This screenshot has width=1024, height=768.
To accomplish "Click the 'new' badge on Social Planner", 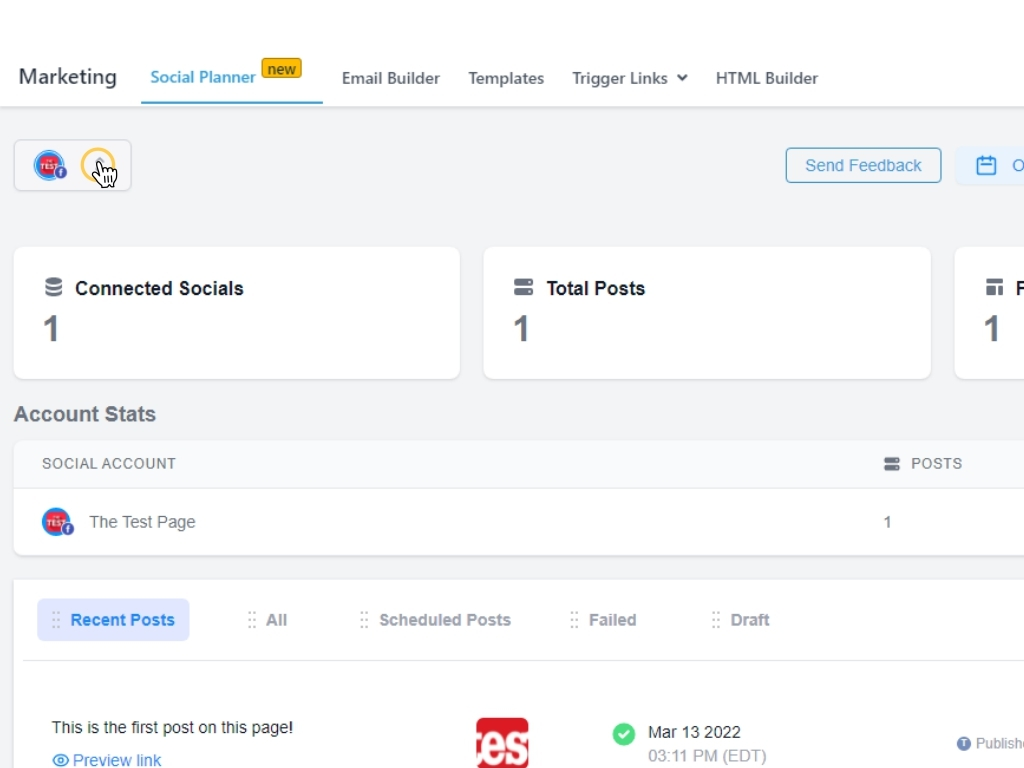I will pos(281,69).
